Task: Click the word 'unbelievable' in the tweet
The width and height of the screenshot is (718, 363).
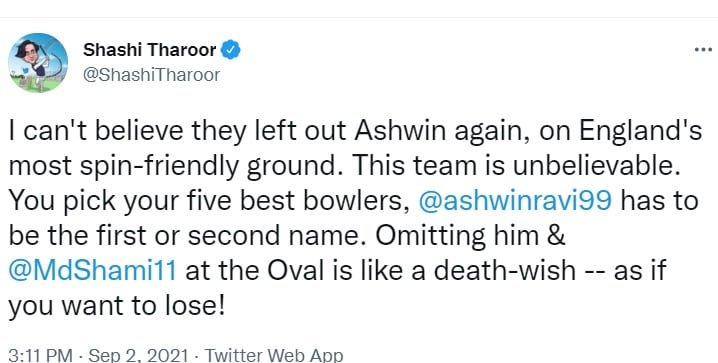Action: (593, 166)
